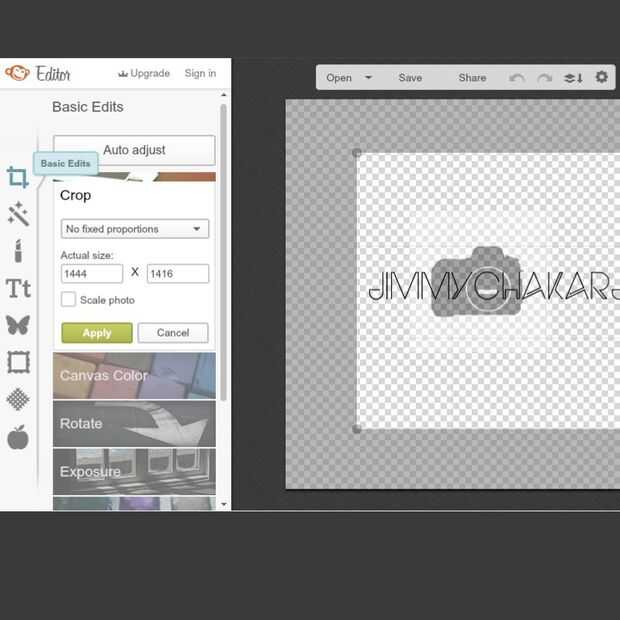
Task: Select the Text Tt tool
Action: click(18, 288)
